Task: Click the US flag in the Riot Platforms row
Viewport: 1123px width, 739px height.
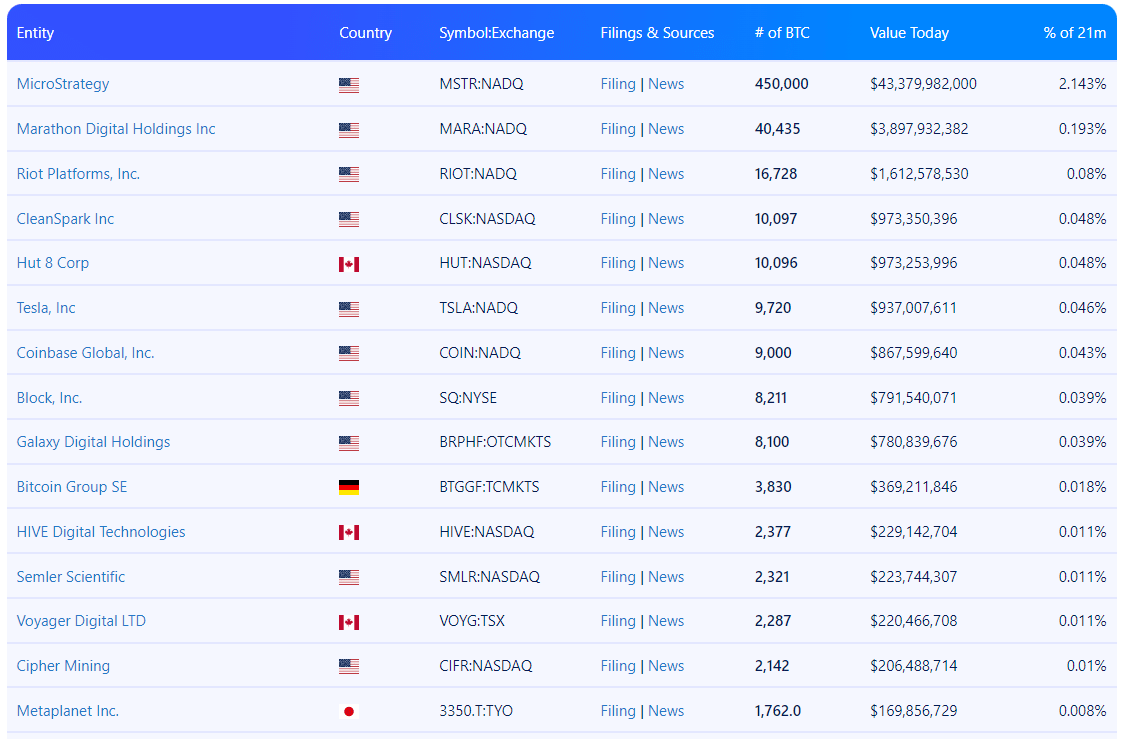Action: point(349,175)
